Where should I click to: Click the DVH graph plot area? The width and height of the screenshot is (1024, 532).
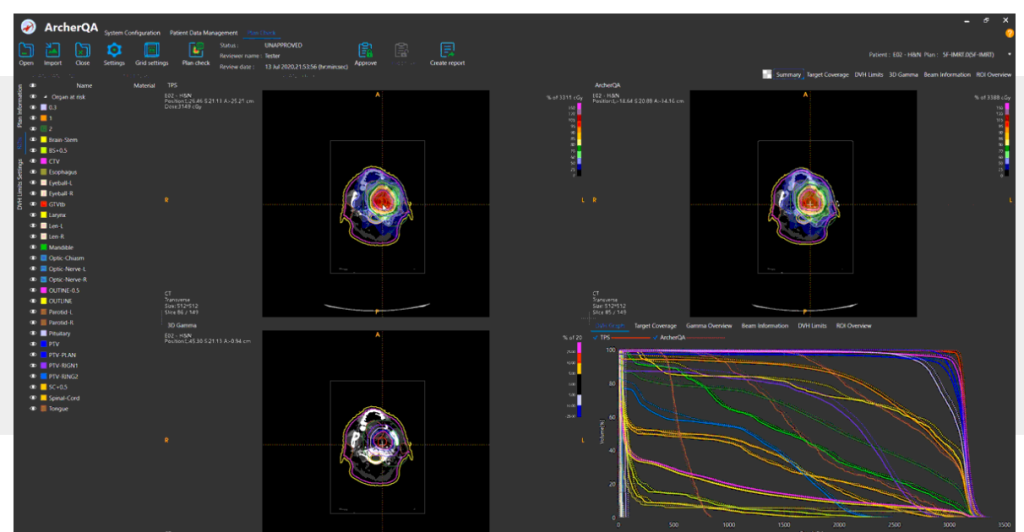click(x=810, y=433)
